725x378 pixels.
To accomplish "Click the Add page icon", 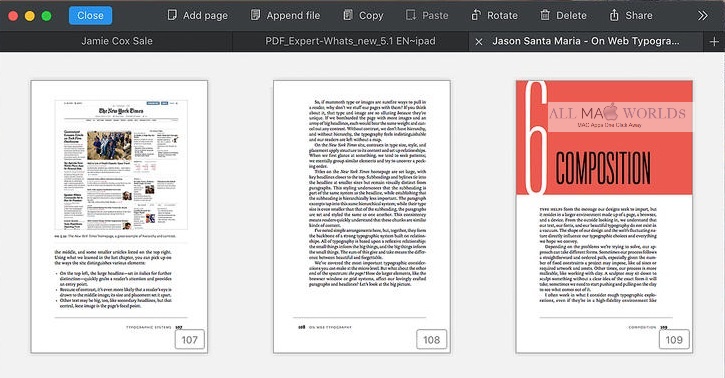I will click(172, 15).
